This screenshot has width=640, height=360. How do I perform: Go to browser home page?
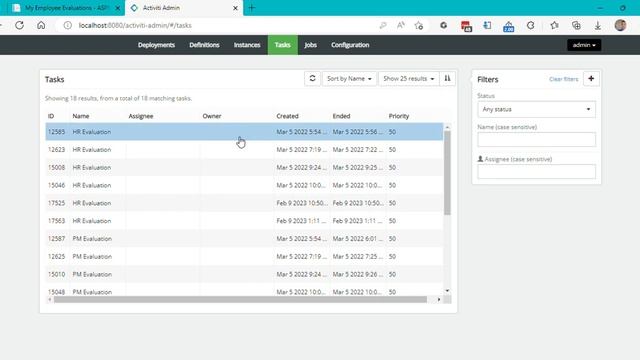click(41, 25)
